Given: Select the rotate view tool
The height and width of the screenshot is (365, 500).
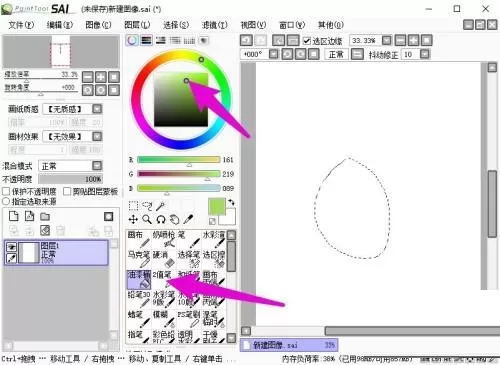Looking at the screenshot, I should [161, 219].
